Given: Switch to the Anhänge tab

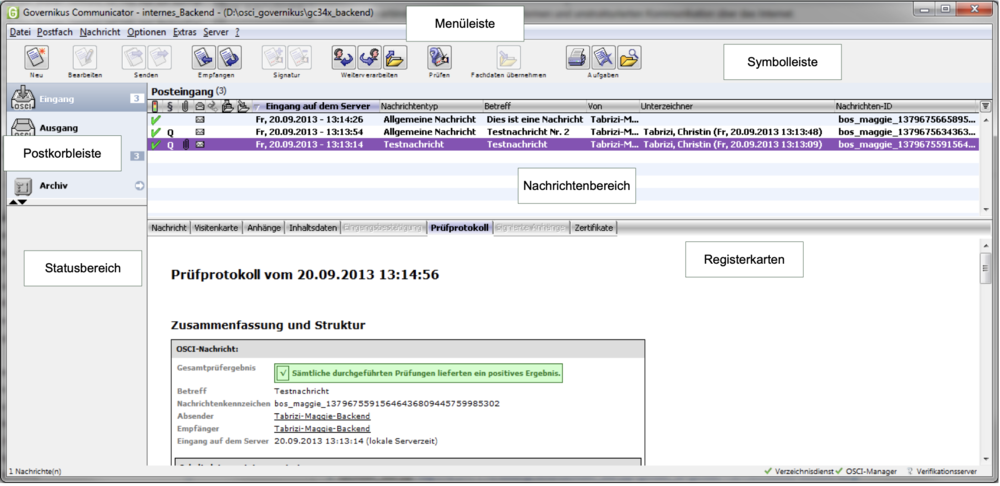Looking at the screenshot, I should click(263, 228).
